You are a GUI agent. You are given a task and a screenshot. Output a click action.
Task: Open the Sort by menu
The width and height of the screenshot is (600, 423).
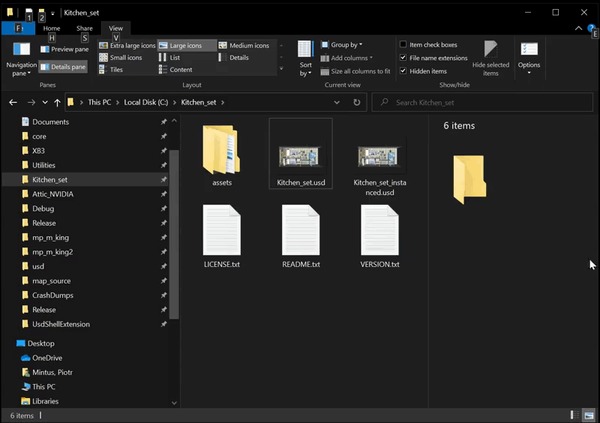(305, 59)
